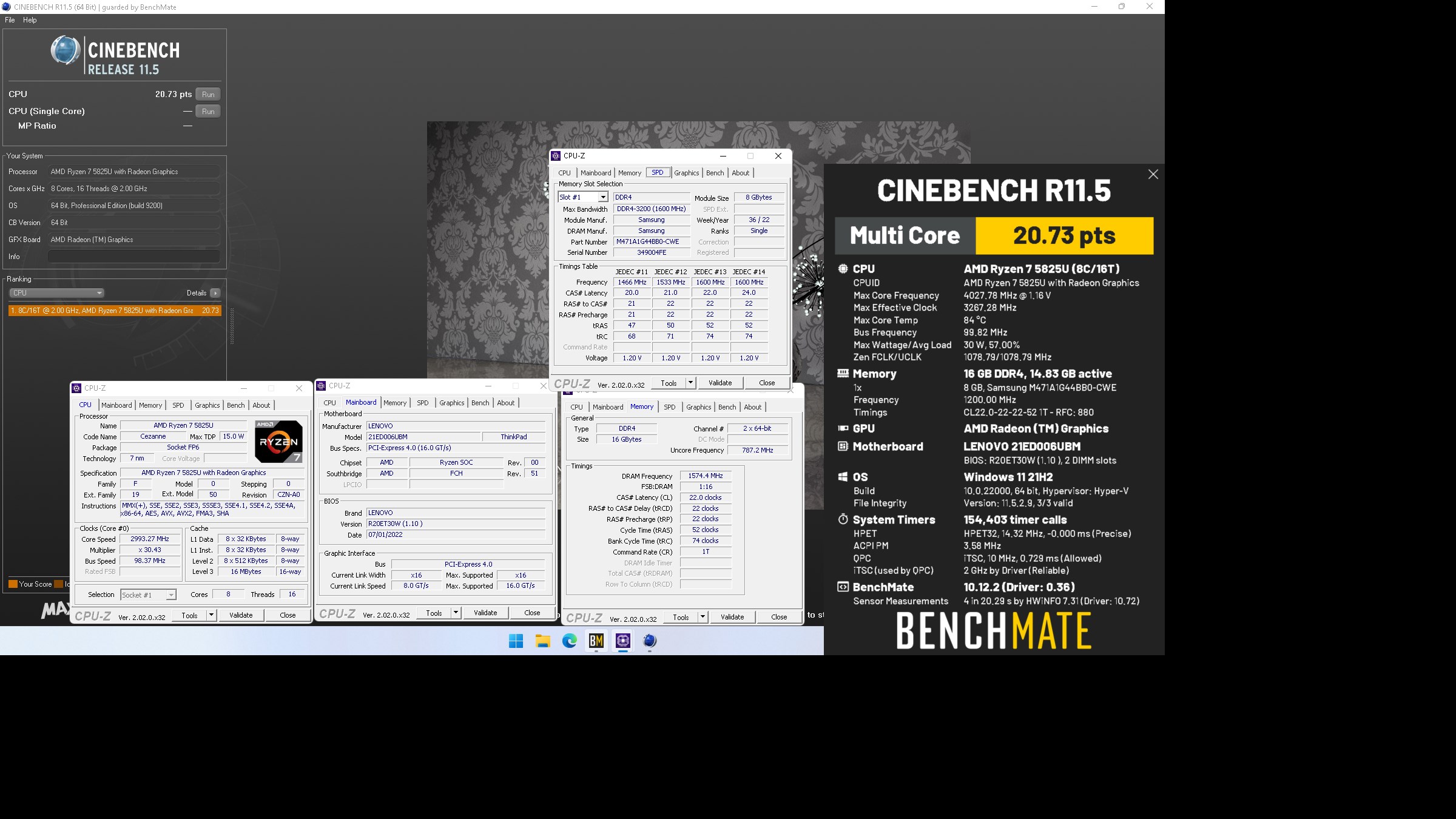This screenshot has width=1456, height=819.
Task: Click the Uncore Frequency 787.2 MHz value
Action: [x=758, y=450]
